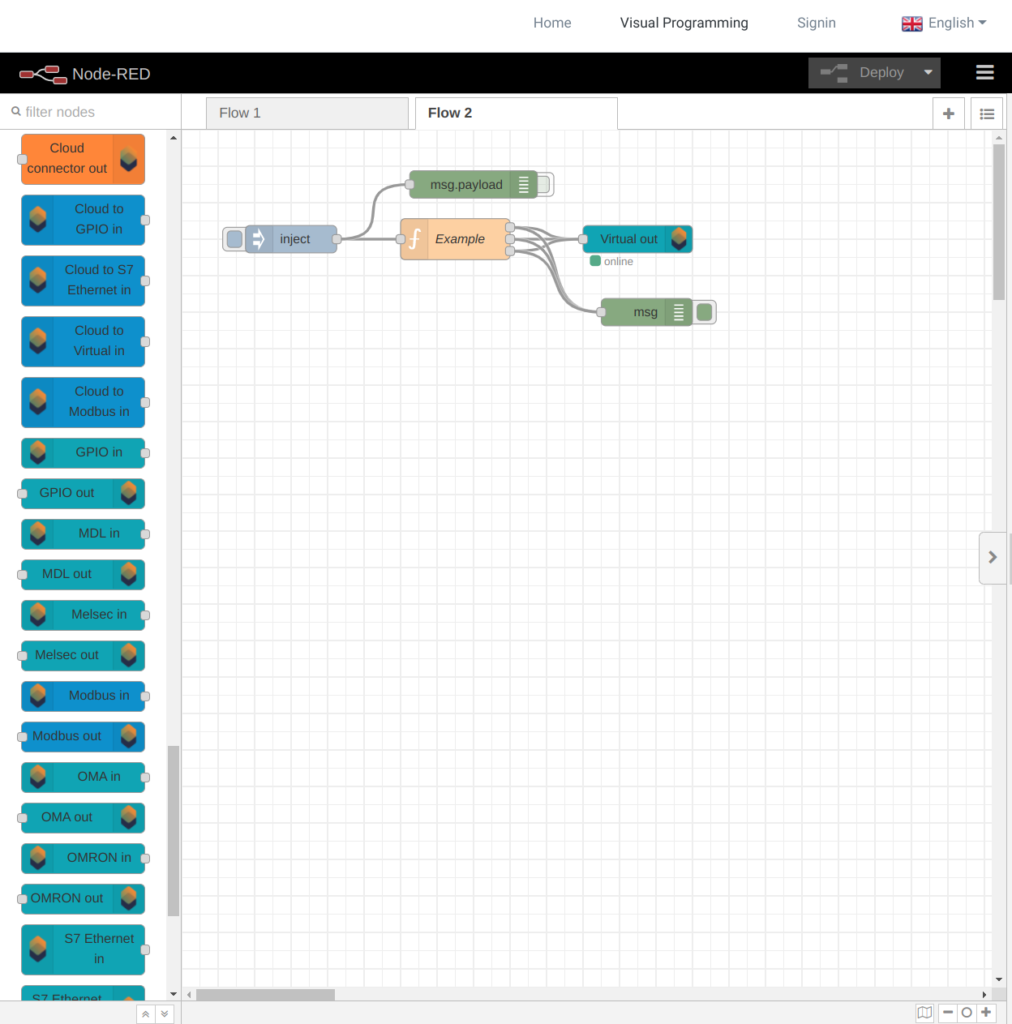Screen dimensions: 1012x1024
Task: Click the canvas horizontal scrollbar thumb
Action: [266, 995]
